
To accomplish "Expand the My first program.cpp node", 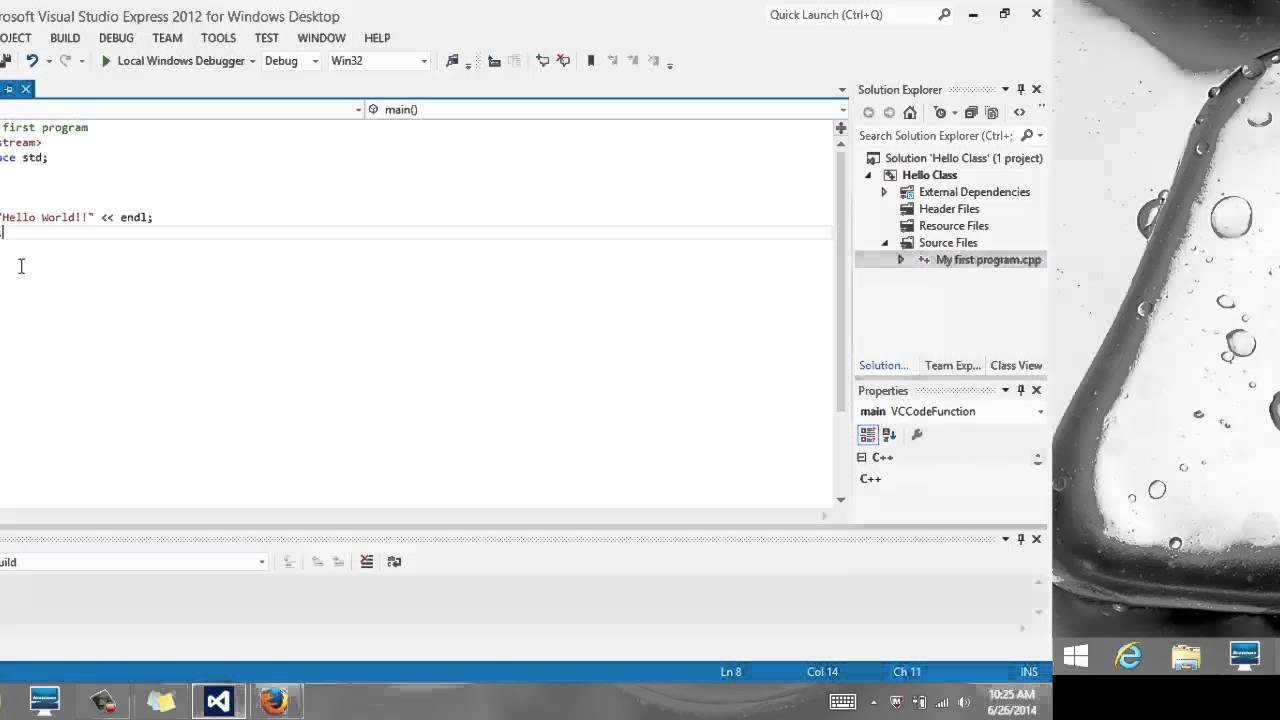I will 900,260.
